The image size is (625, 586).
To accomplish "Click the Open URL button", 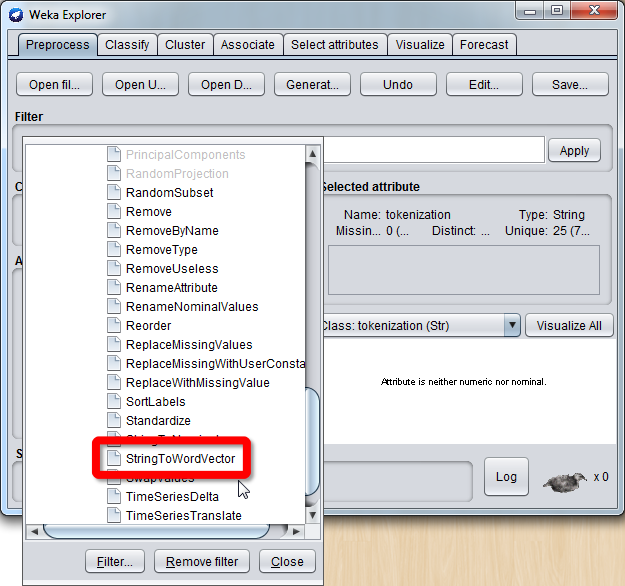I will click(140, 85).
